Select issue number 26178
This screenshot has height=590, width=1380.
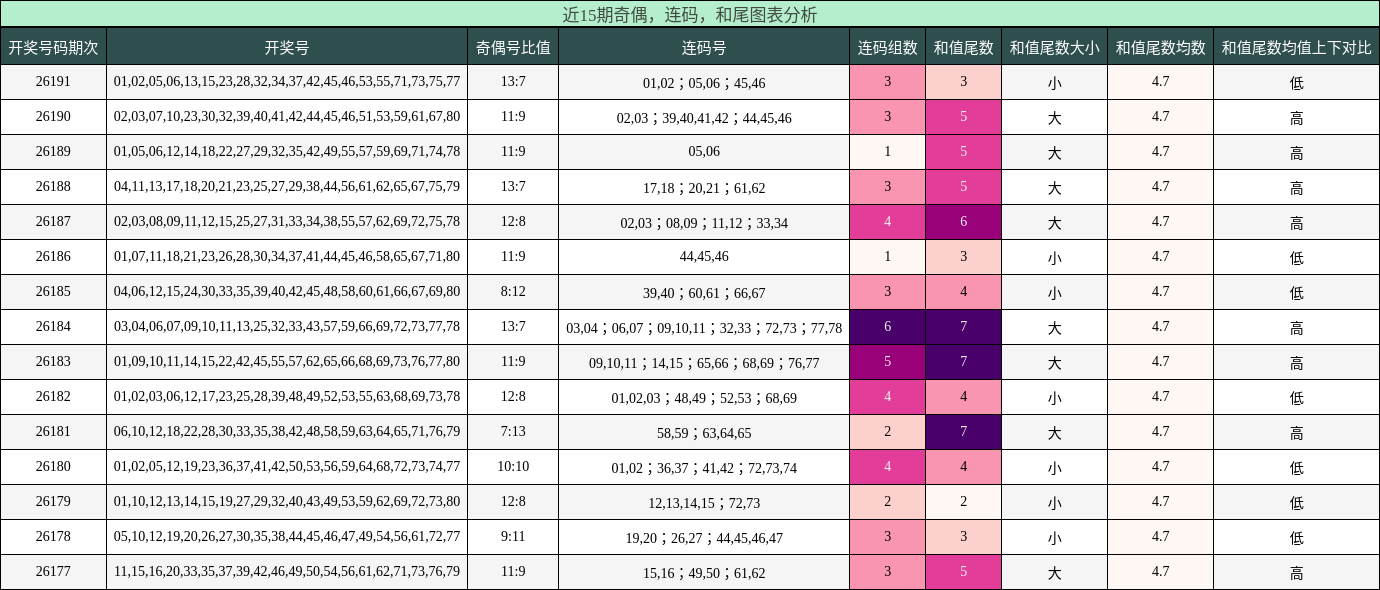point(53,537)
